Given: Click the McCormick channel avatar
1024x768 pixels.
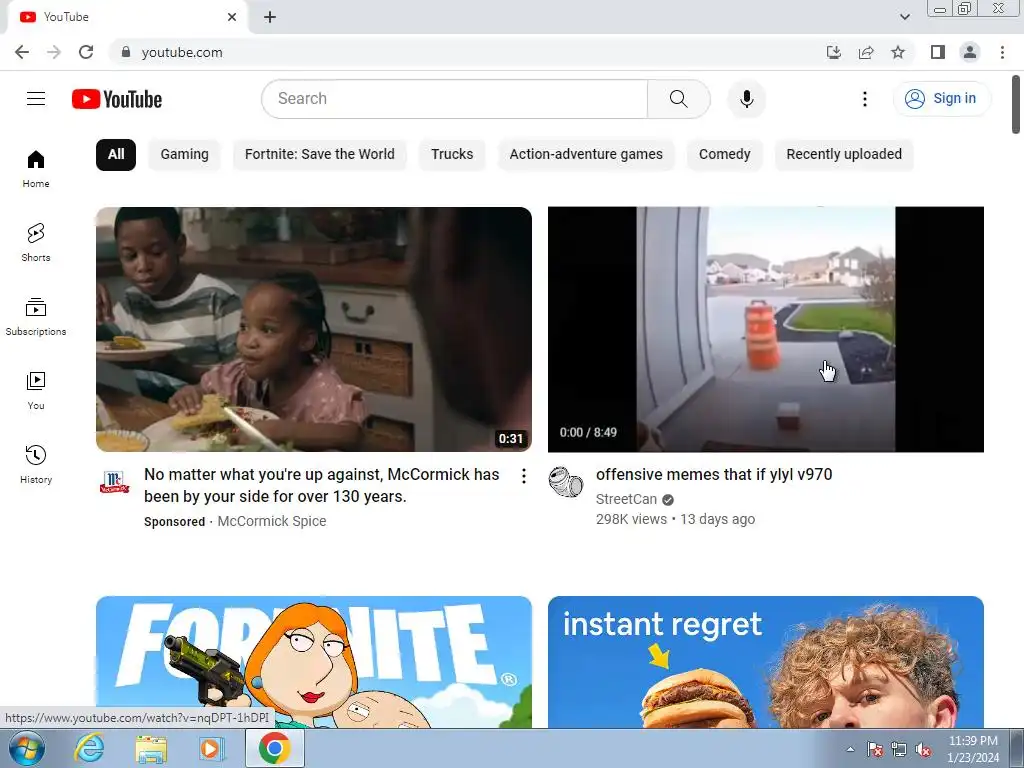Looking at the screenshot, I should (114, 482).
